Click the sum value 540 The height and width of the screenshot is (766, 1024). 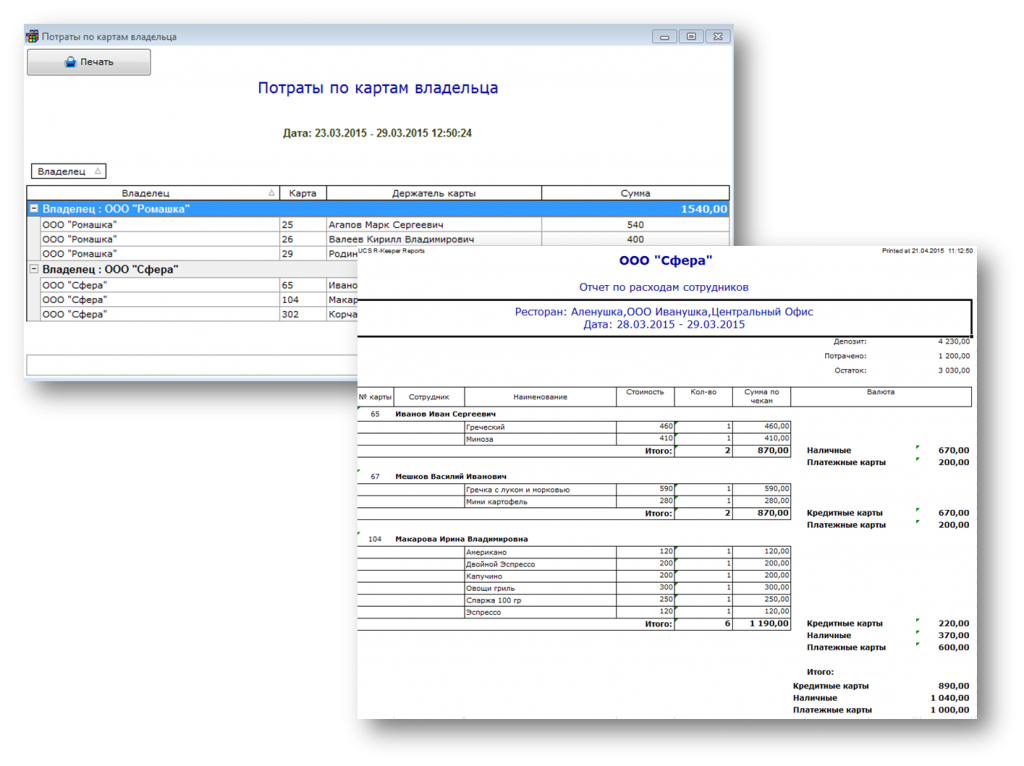[635, 225]
